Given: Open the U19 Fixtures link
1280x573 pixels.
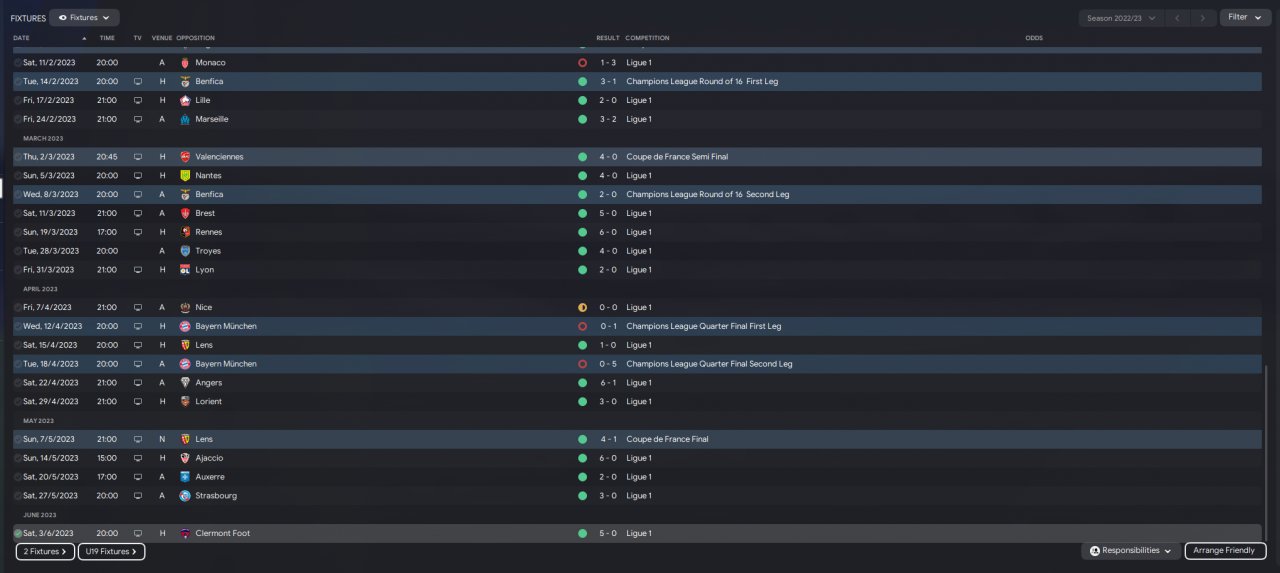Looking at the screenshot, I should [x=111, y=551].
